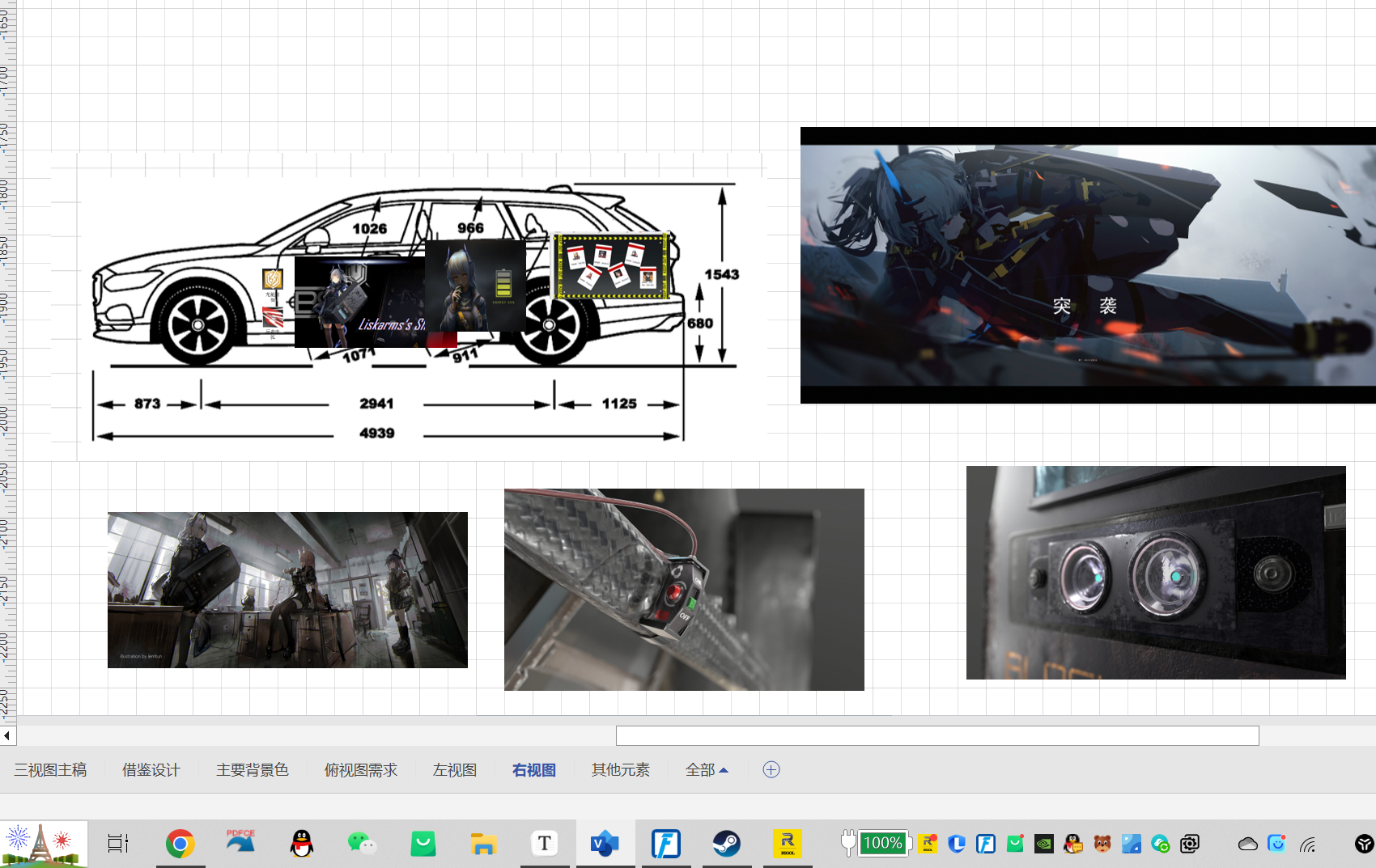Open the yellow Rockstar launcher in the taskbar
1376x868 pixels.
click(x=788, y=844)
